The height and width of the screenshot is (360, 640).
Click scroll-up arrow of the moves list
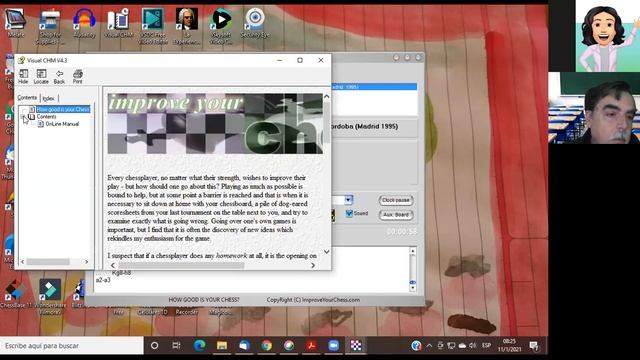pyautogui.click(x=413, y=251)
